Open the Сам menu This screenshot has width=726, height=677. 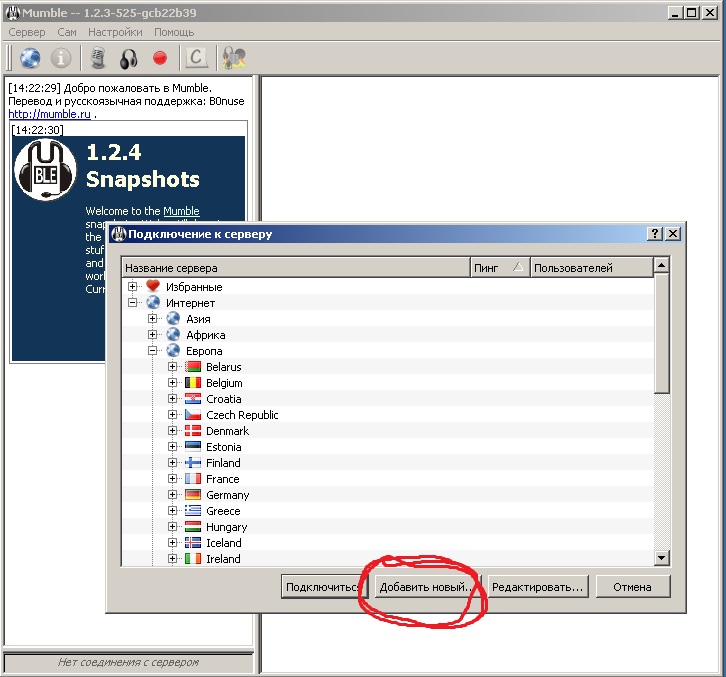coord(67,32)
